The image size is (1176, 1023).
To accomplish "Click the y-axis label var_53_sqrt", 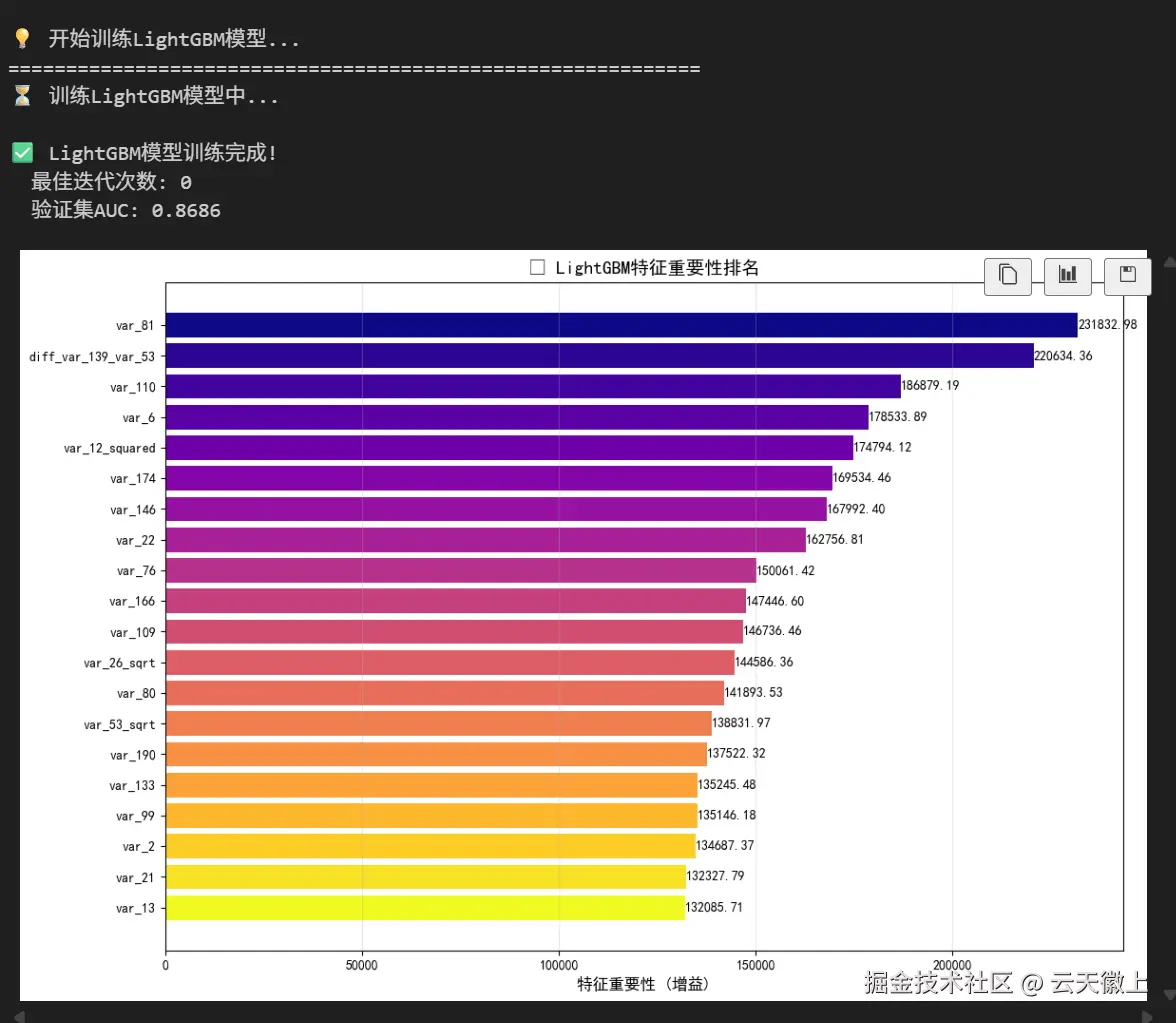I will 119,724.
